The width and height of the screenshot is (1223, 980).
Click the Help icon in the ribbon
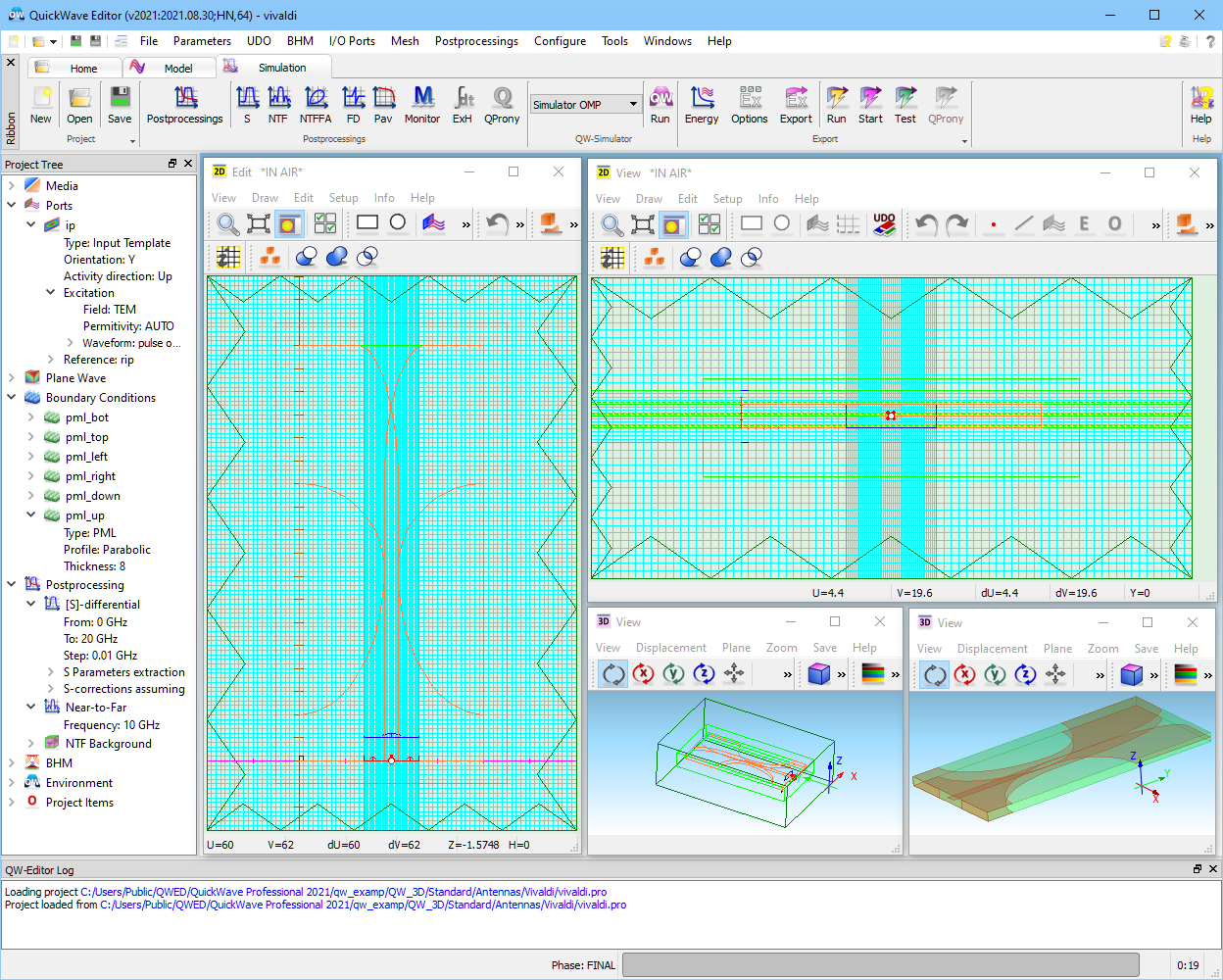coord(1201,106)
